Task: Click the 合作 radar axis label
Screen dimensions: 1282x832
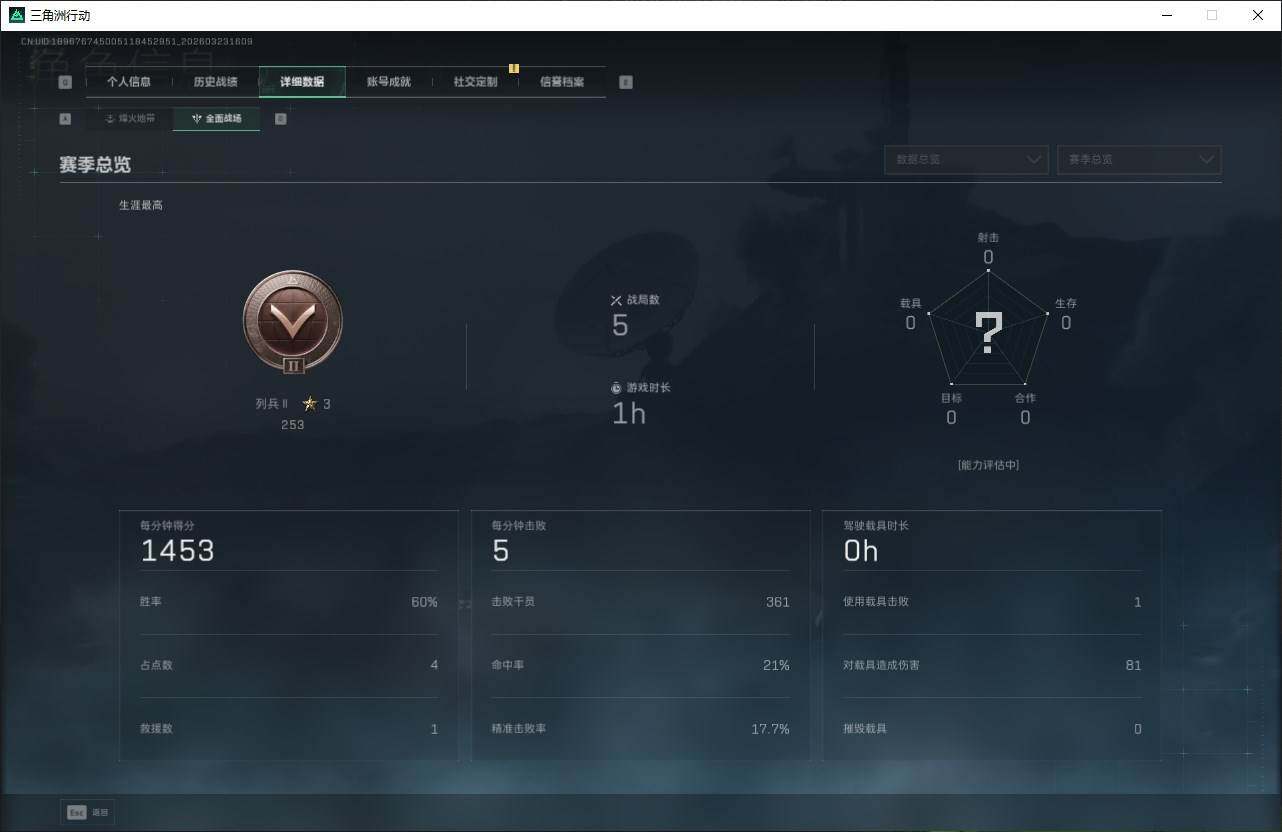Action: point(1025,398)
